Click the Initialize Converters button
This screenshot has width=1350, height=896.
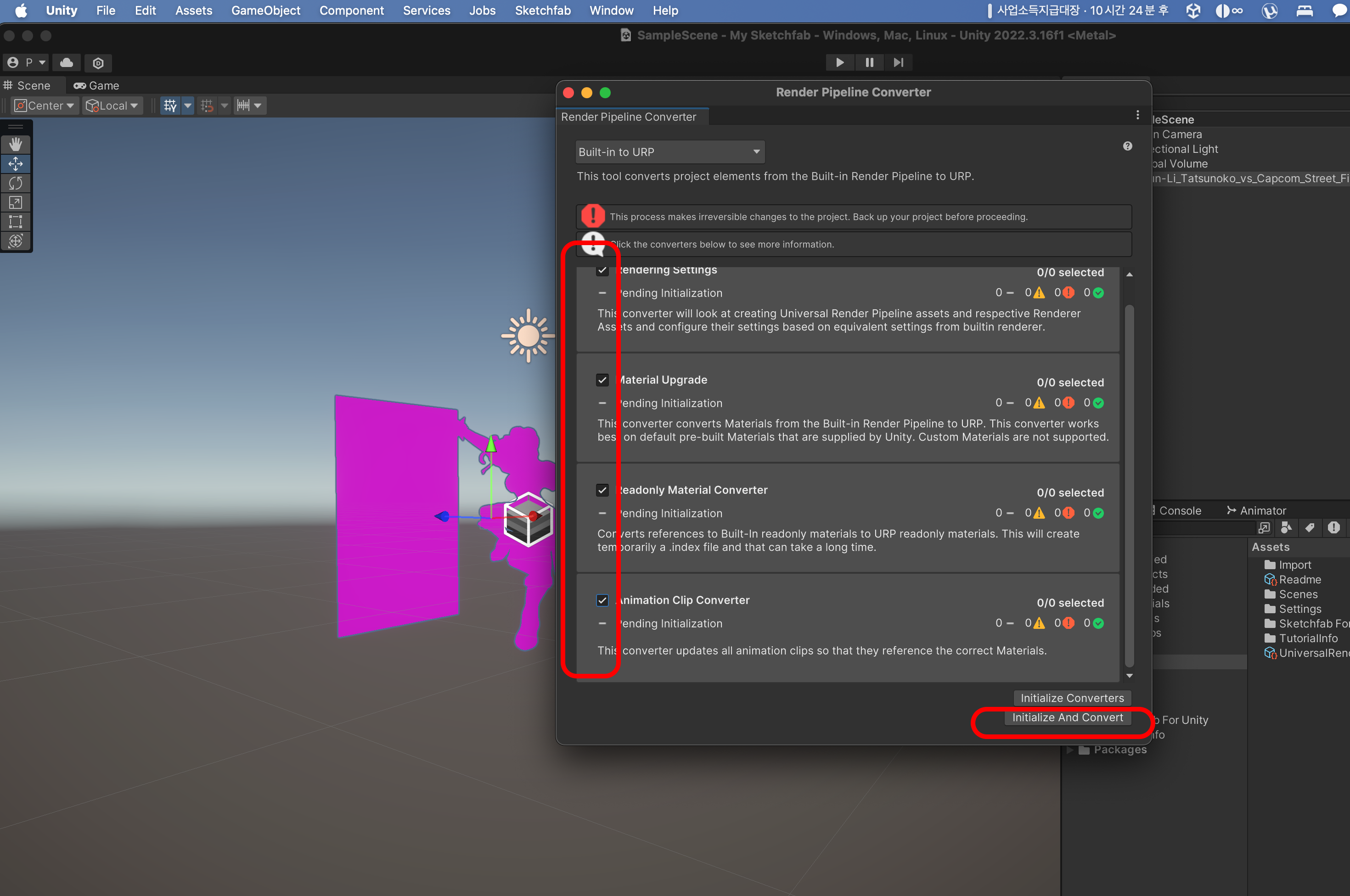[x=1072, y=698]
